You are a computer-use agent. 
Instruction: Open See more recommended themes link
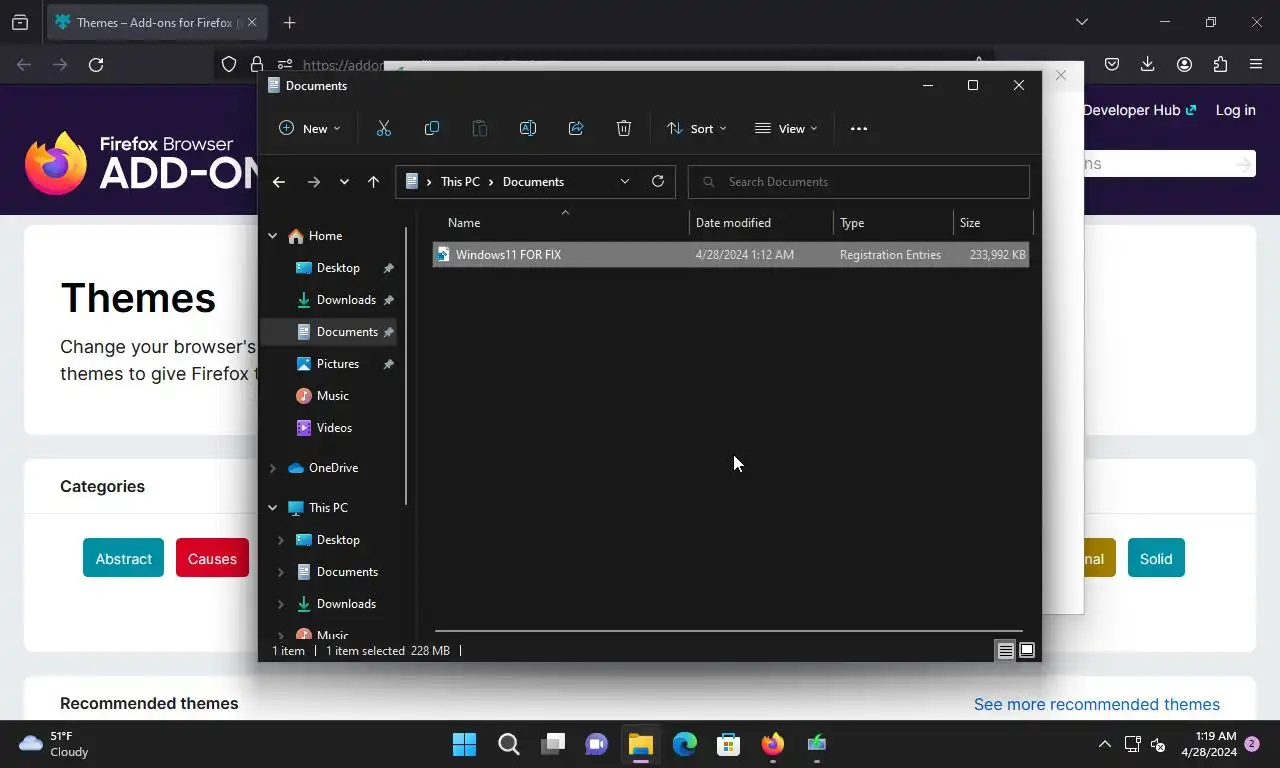(x=1097, y=704)
